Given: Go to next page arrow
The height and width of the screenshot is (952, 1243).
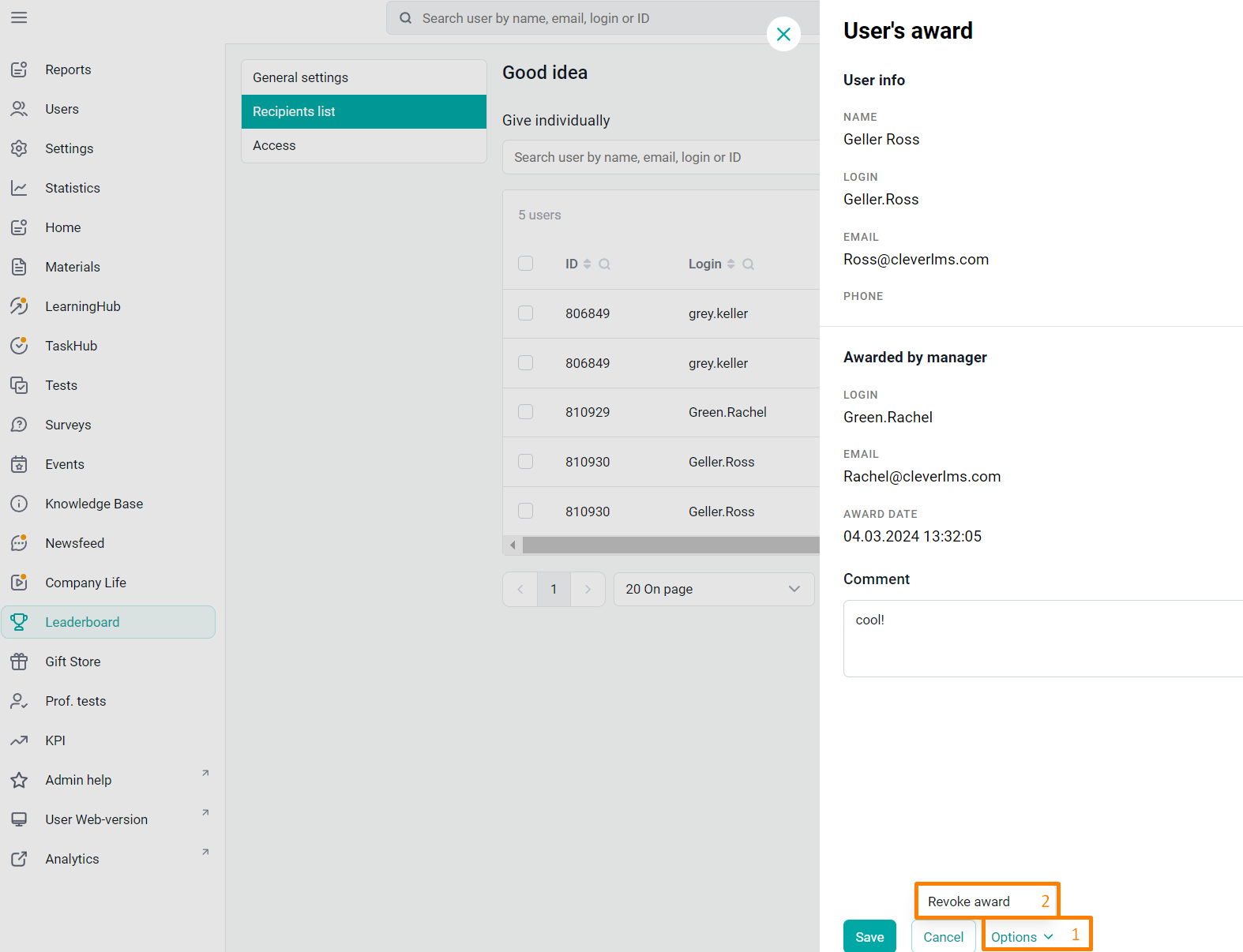Looking at the screenshot, I should [588, 589].
